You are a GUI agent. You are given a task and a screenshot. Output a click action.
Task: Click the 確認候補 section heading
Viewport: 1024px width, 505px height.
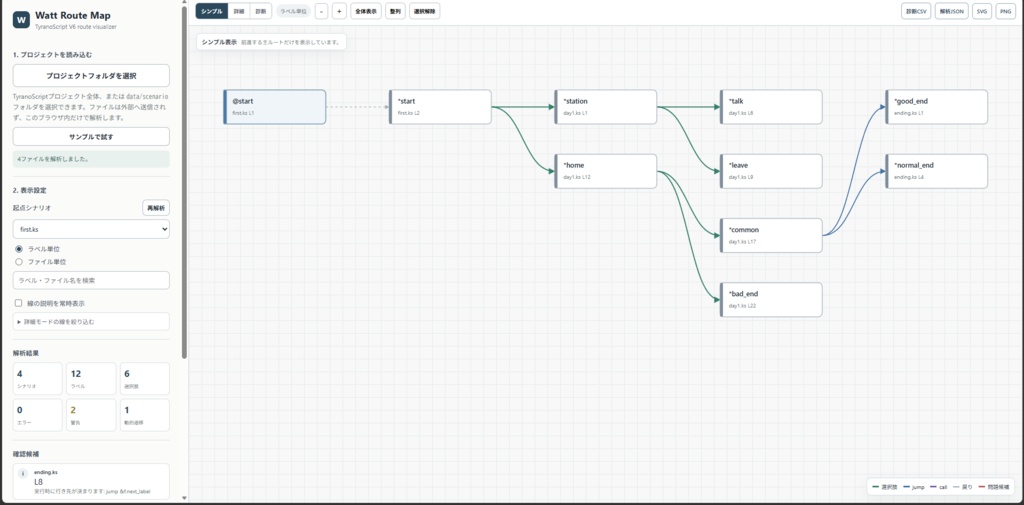coord(25,453)
